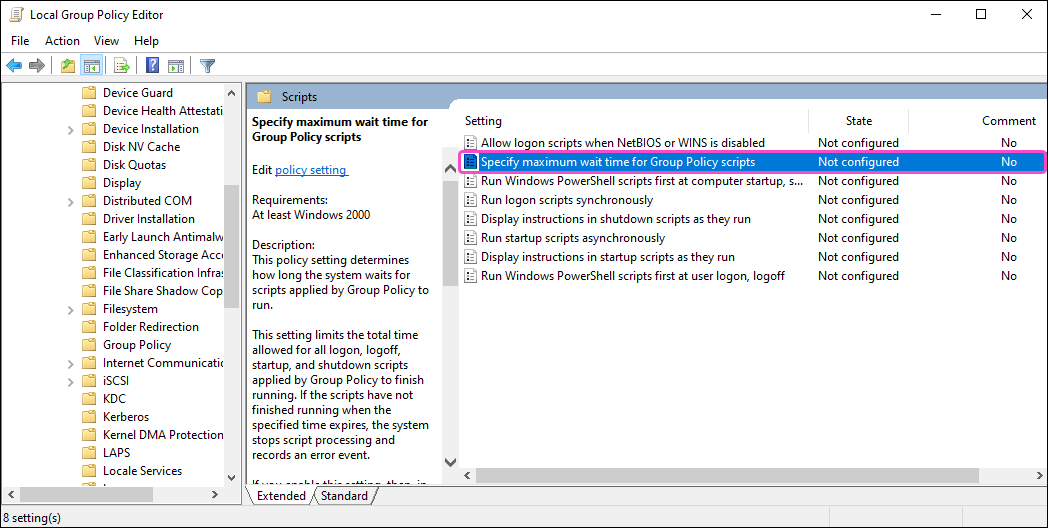Open Help via the question mark icon
Viewport: 1048px width, 528px height.
point(152,65)
